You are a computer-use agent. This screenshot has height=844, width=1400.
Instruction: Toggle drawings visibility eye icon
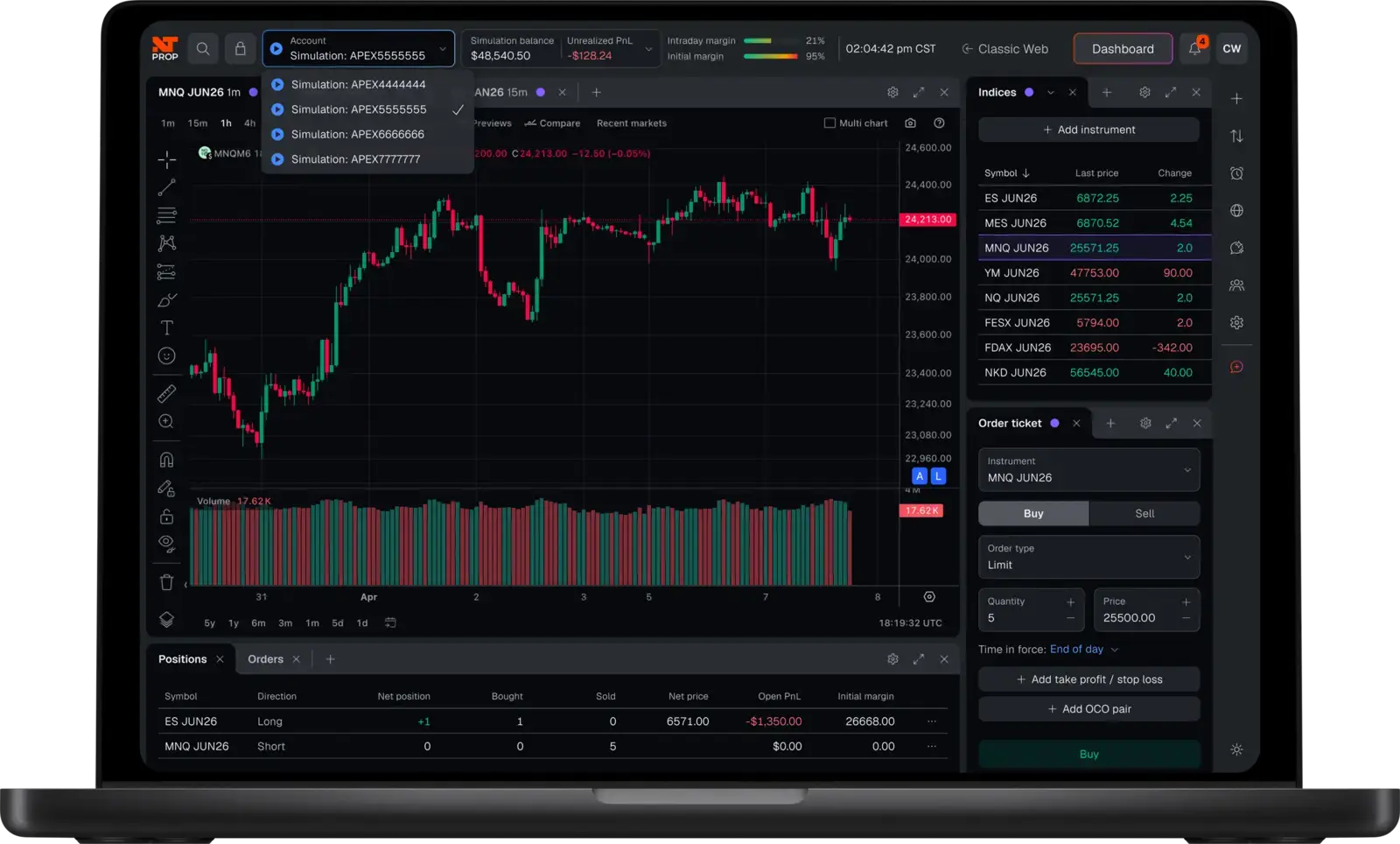click(166, 544)
